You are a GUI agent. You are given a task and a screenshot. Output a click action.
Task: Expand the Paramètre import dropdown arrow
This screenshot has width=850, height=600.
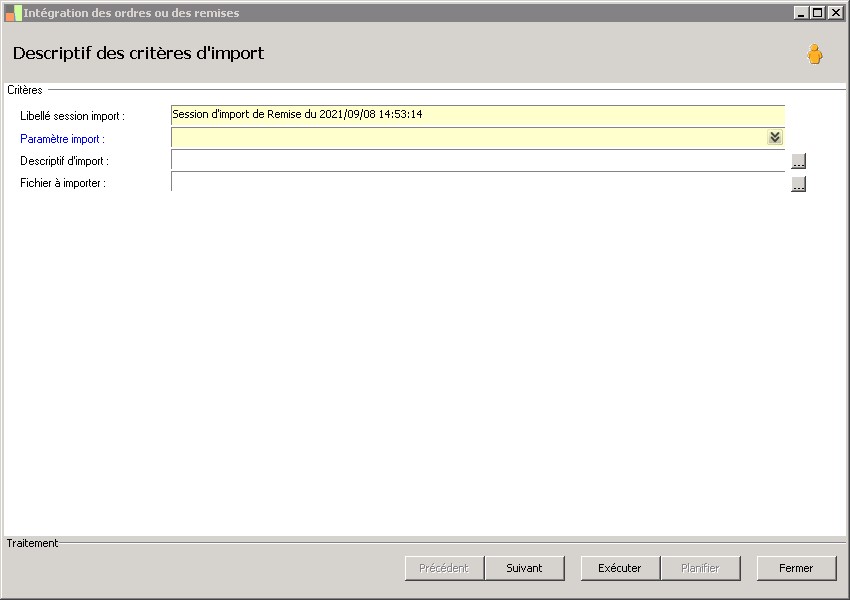pos(775,137)
